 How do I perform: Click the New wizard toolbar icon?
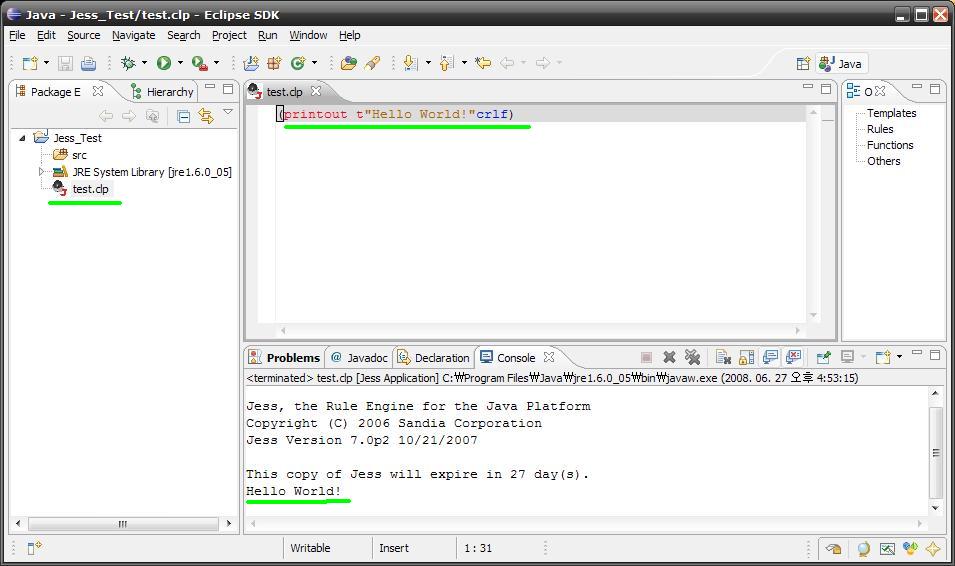tap(30, 63)
